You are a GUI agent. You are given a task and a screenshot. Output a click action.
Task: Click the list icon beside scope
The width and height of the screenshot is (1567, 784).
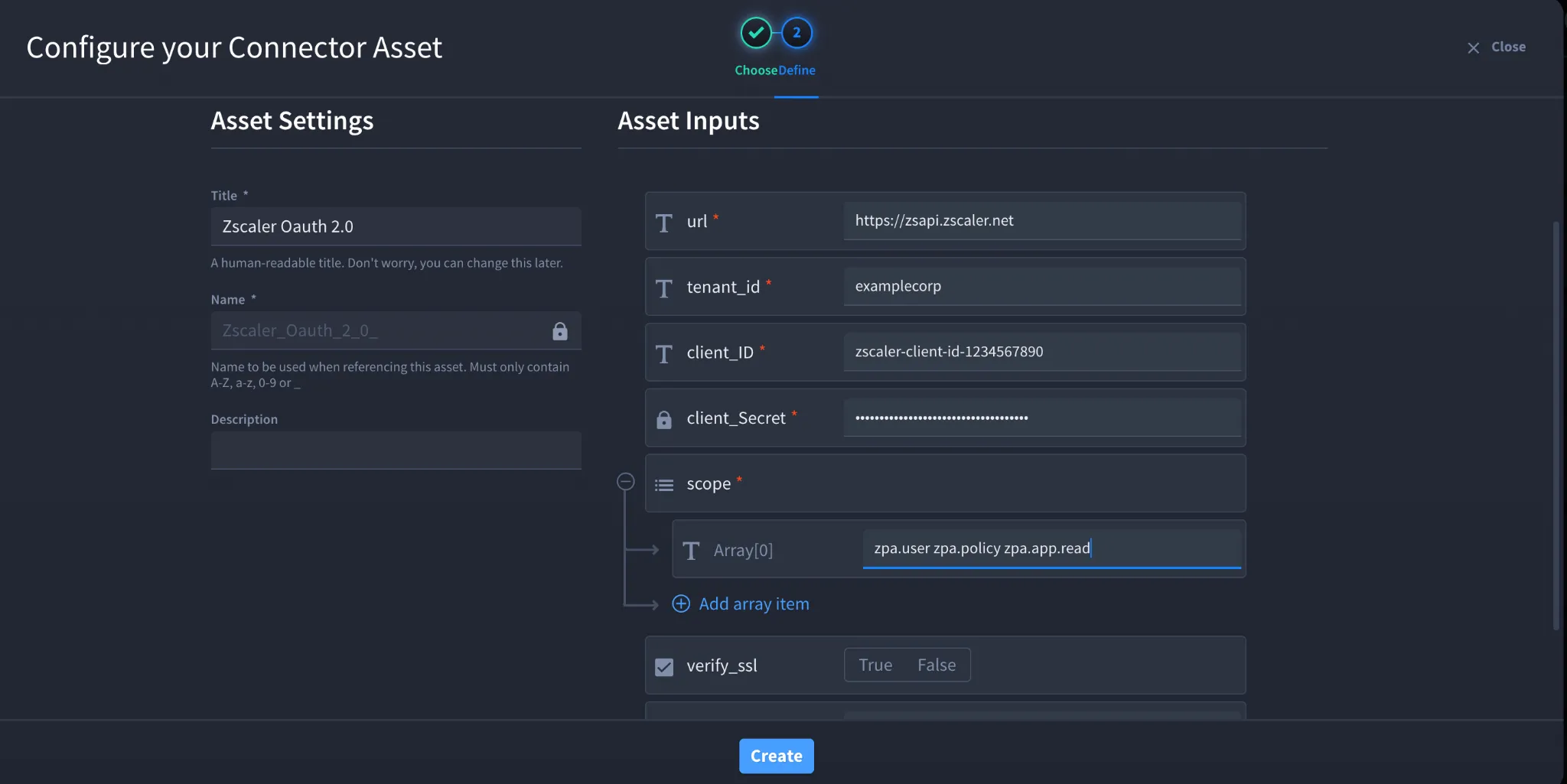click(x=664, y=485)
